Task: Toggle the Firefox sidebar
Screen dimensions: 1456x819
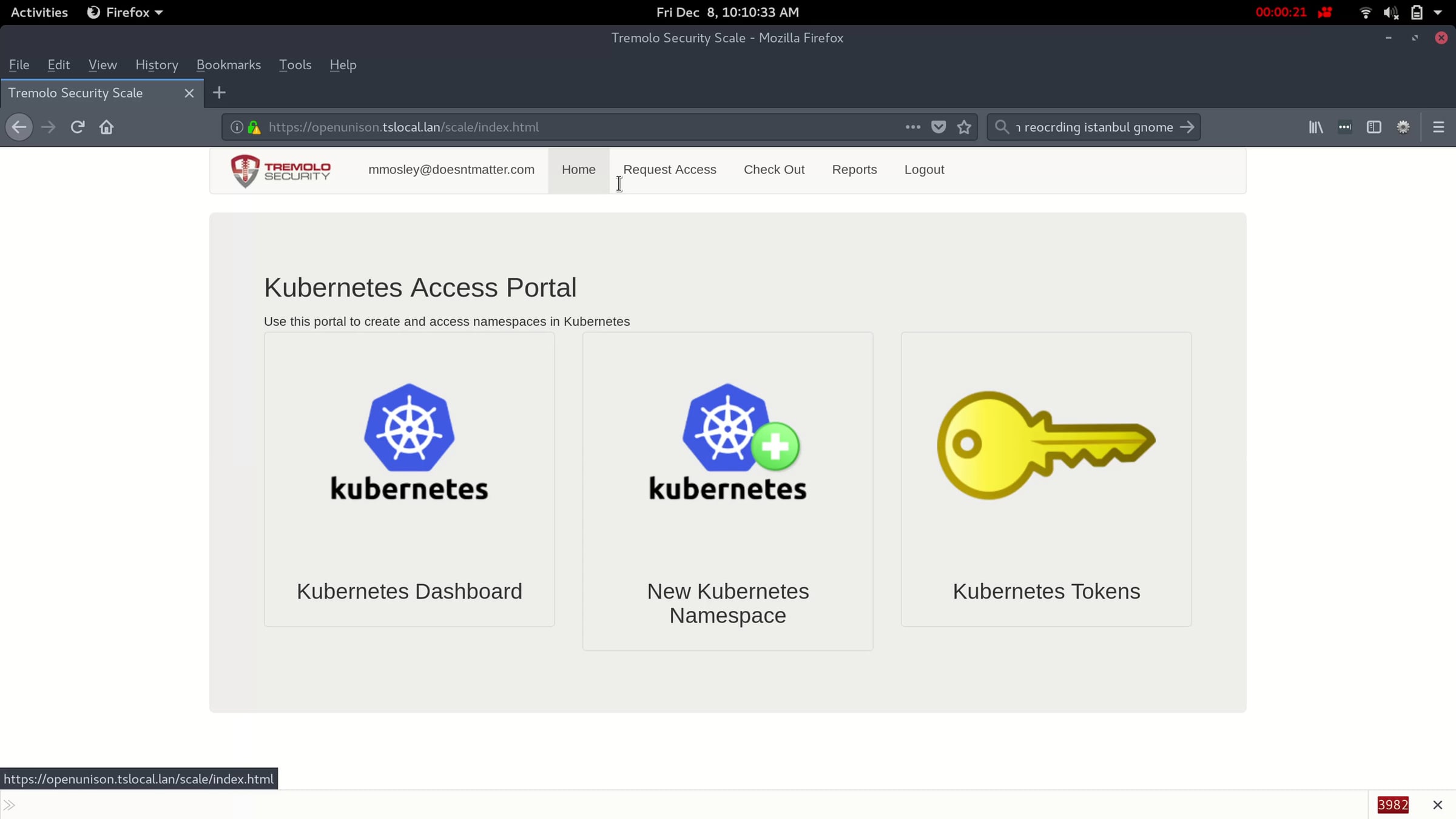Action: tap(1373, 127)
